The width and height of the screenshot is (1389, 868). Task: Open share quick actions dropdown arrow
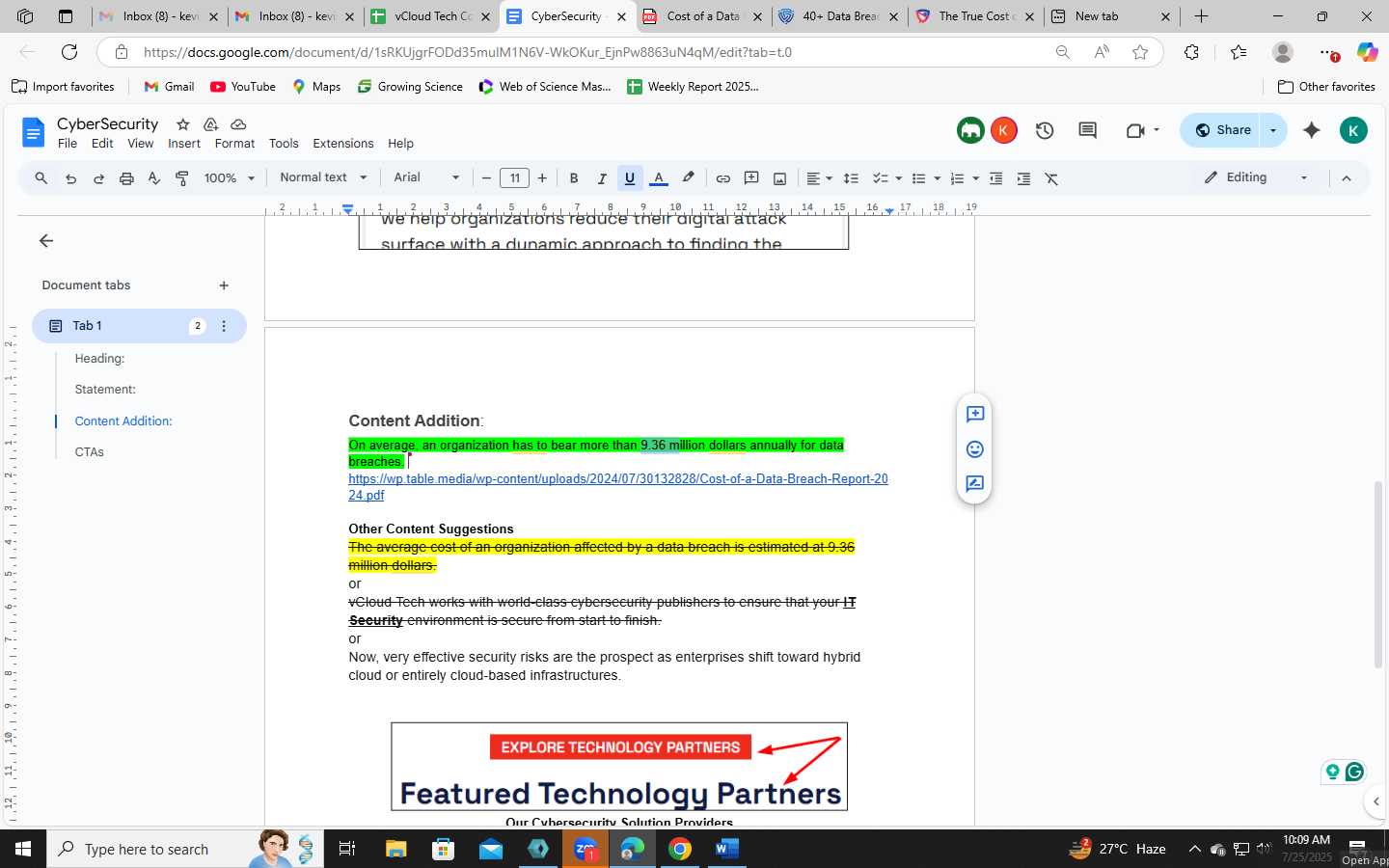[x=1273, y=130]
